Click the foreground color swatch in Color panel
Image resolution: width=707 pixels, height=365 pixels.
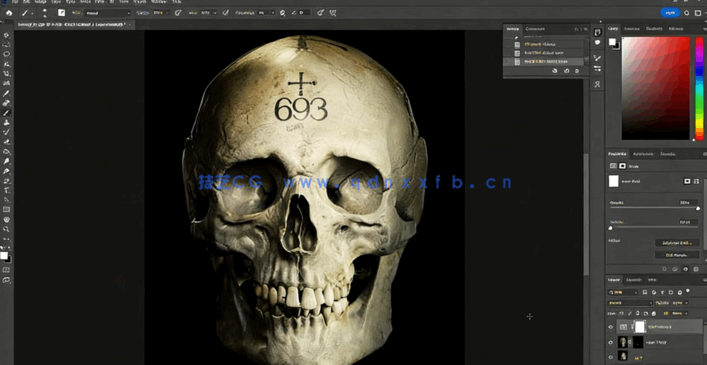click(x=612, y=42)
